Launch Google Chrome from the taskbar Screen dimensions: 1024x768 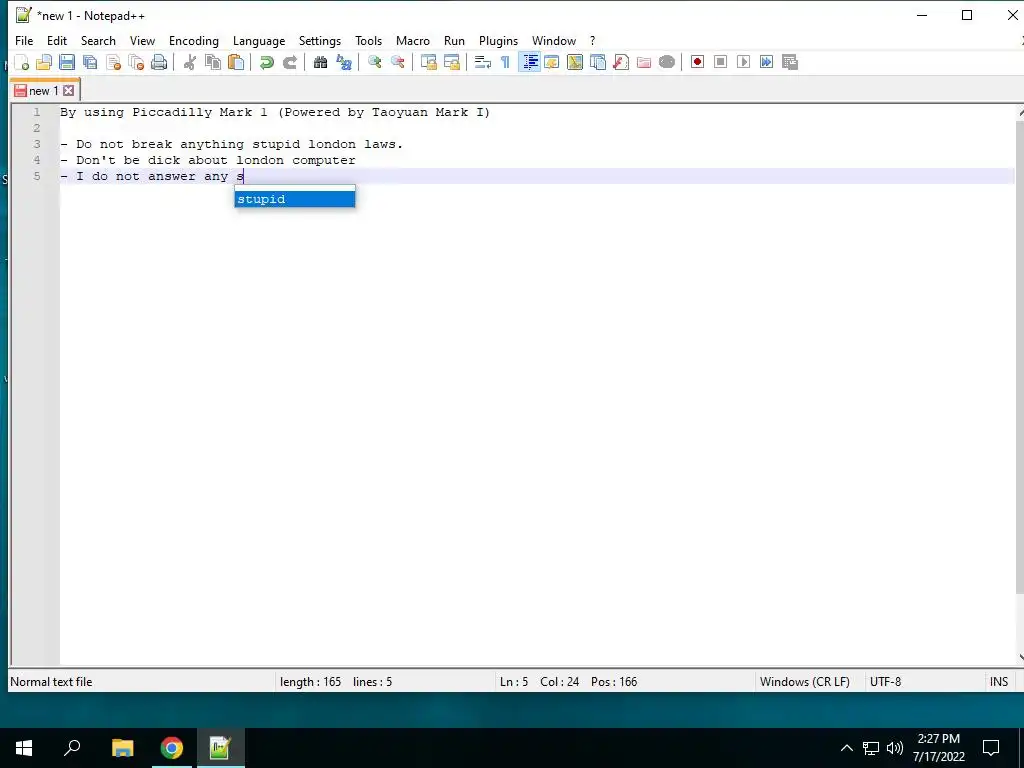(171, 748)
